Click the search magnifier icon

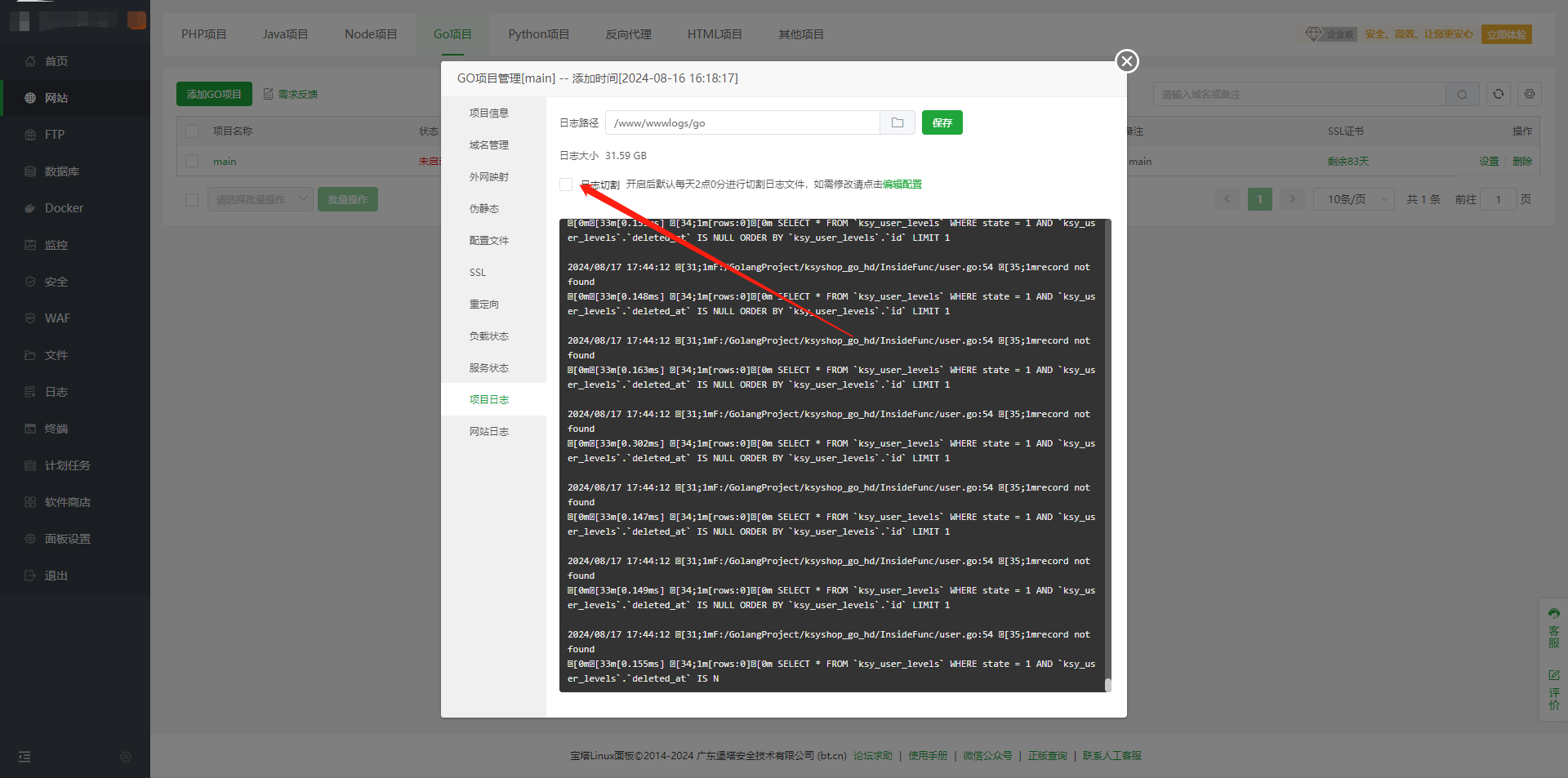1462,95
